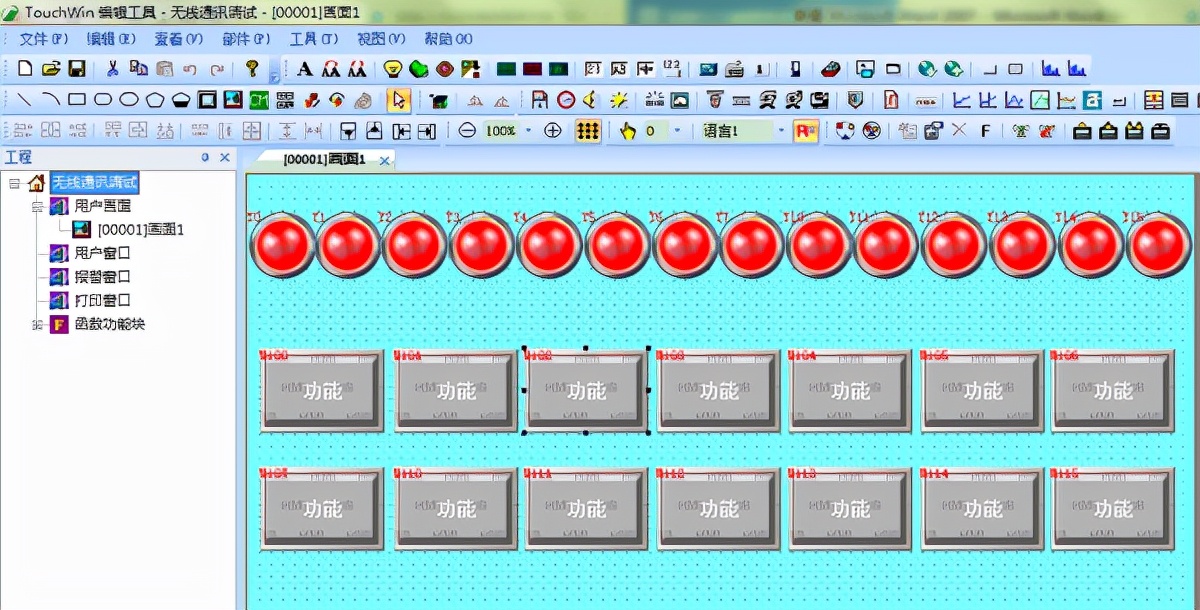Click the text 'A' tool icon
1200x610 pixels.
(x=305, y=69)
